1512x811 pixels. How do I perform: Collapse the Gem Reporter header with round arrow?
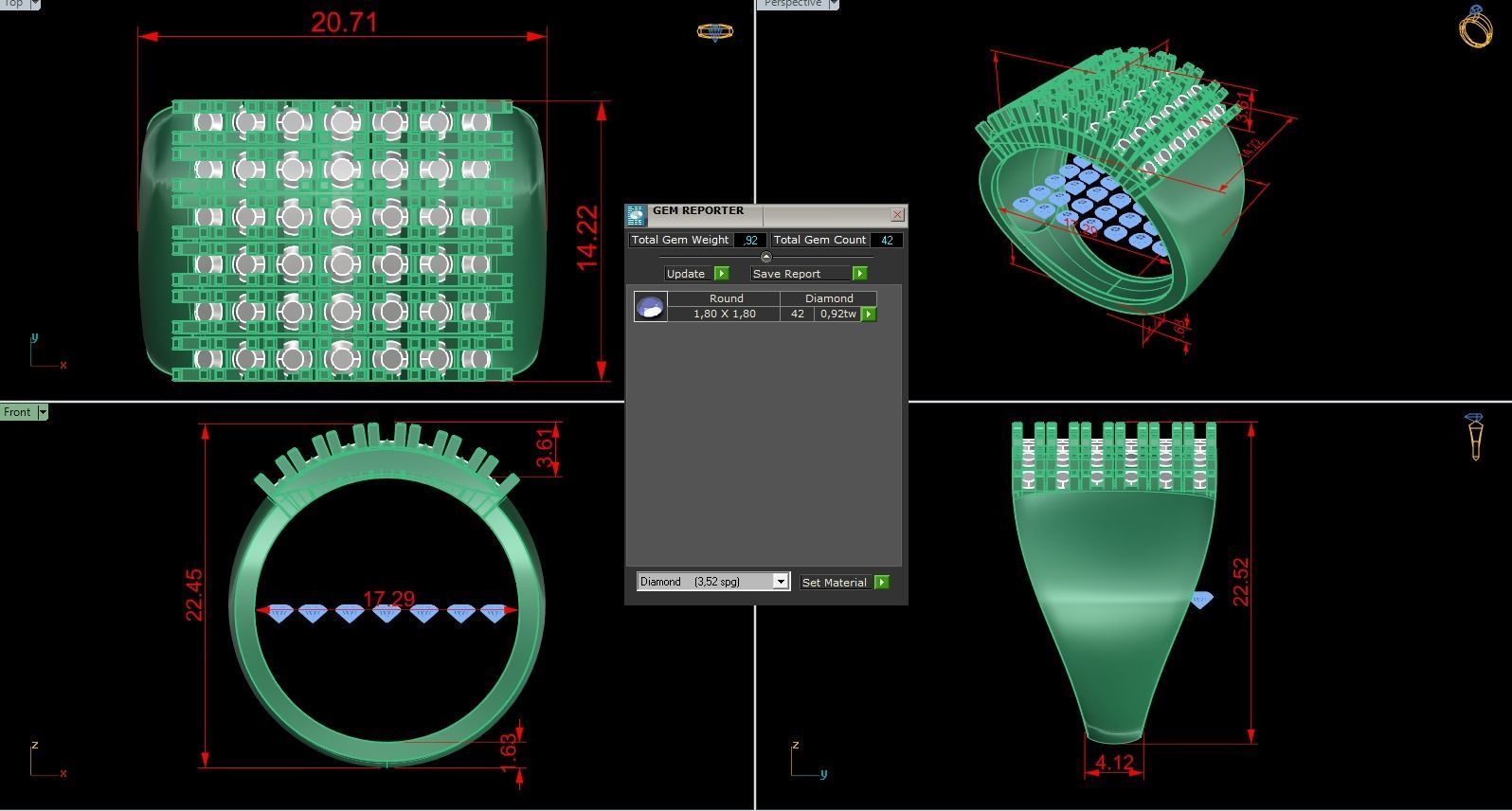click(765, 257)
